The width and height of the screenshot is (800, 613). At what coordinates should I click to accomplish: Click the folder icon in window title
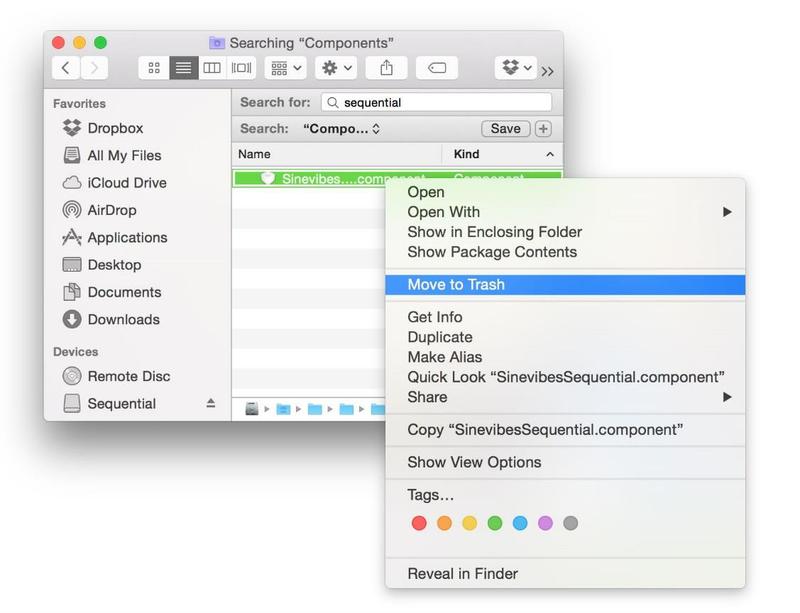217,43
